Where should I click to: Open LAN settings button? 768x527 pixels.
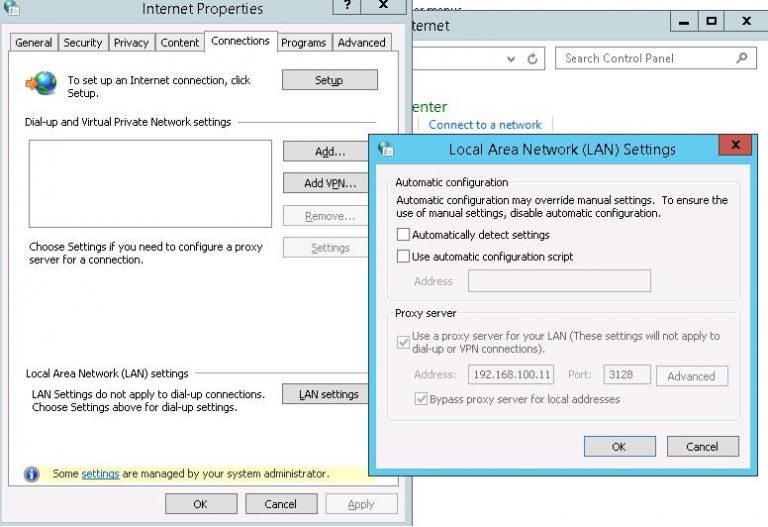point(329,394)
